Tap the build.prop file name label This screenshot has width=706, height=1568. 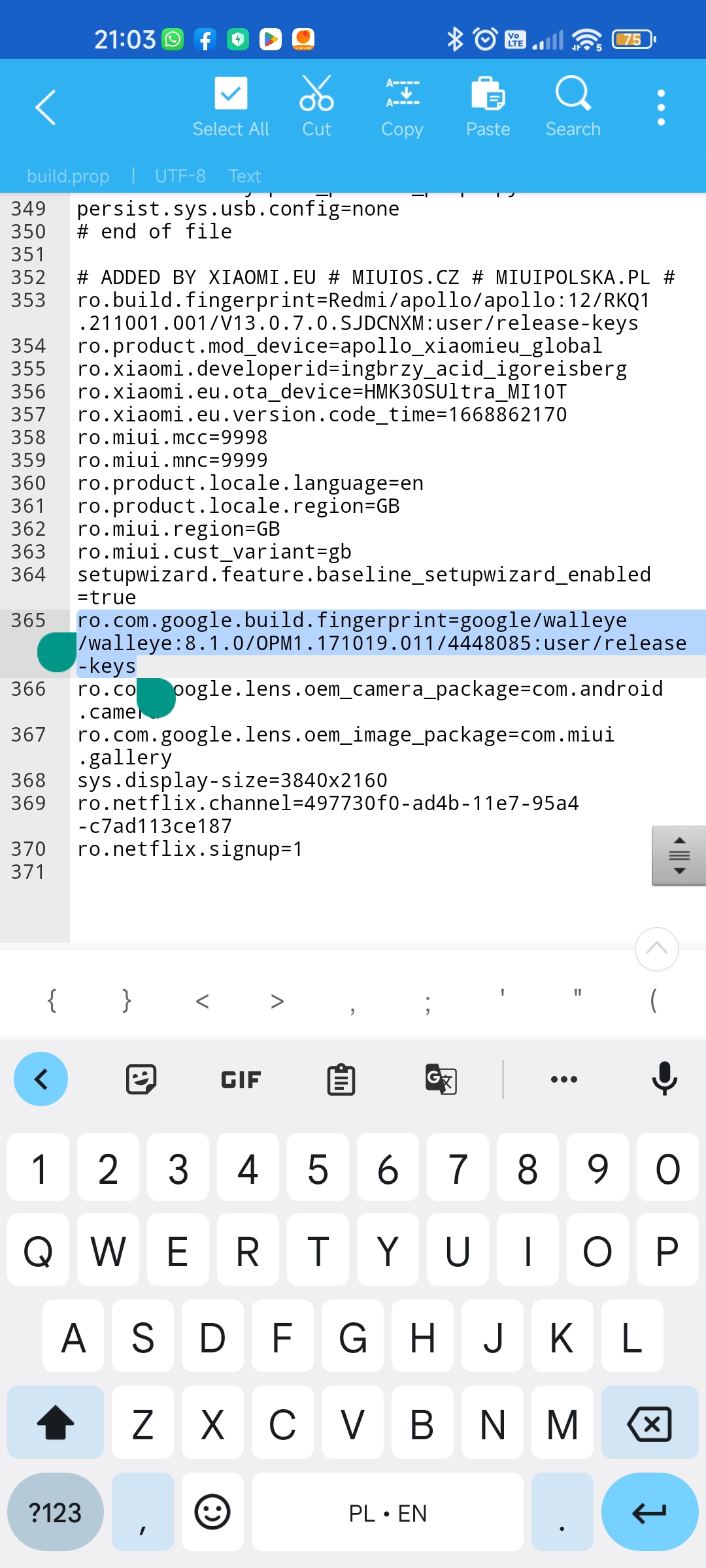[x=68, y=176]
